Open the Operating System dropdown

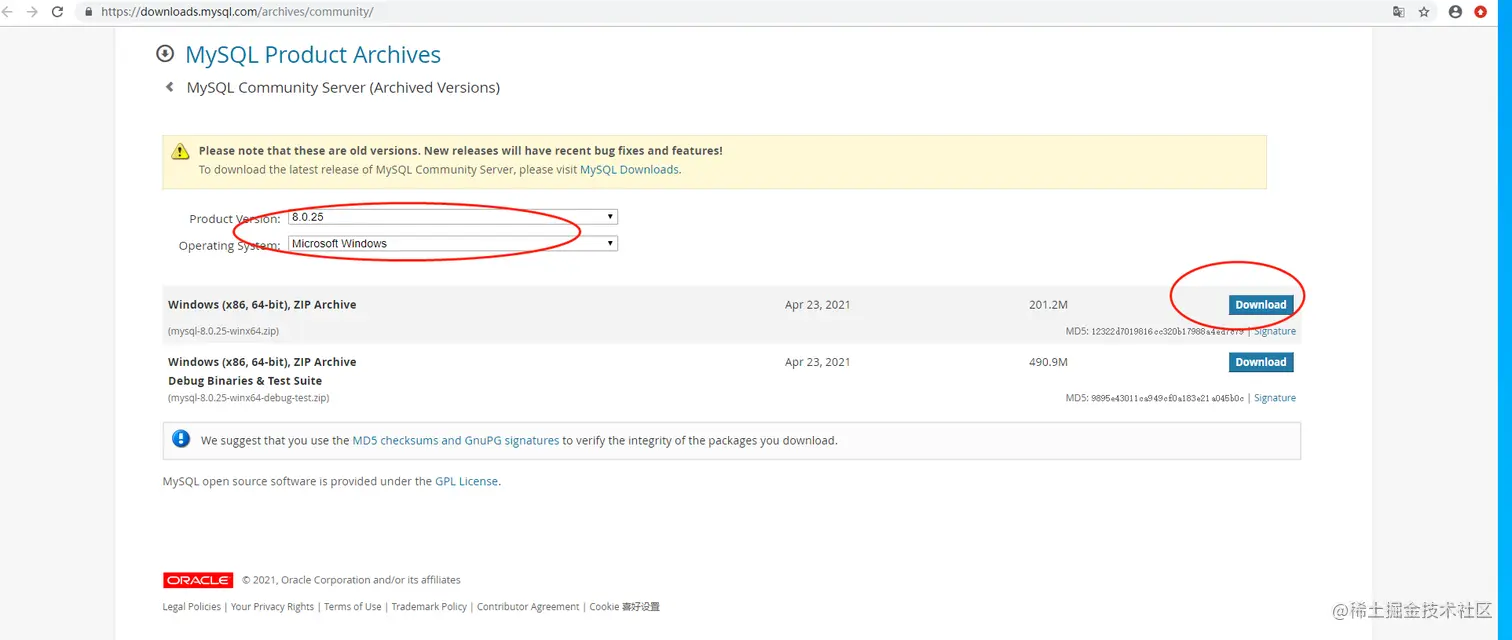coord(453,243)
